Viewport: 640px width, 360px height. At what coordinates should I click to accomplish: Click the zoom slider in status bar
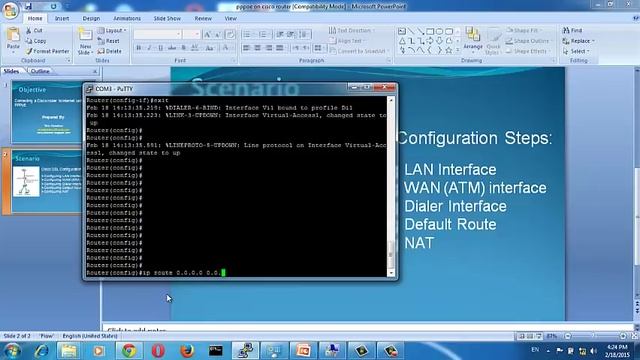tap(593, 336)
